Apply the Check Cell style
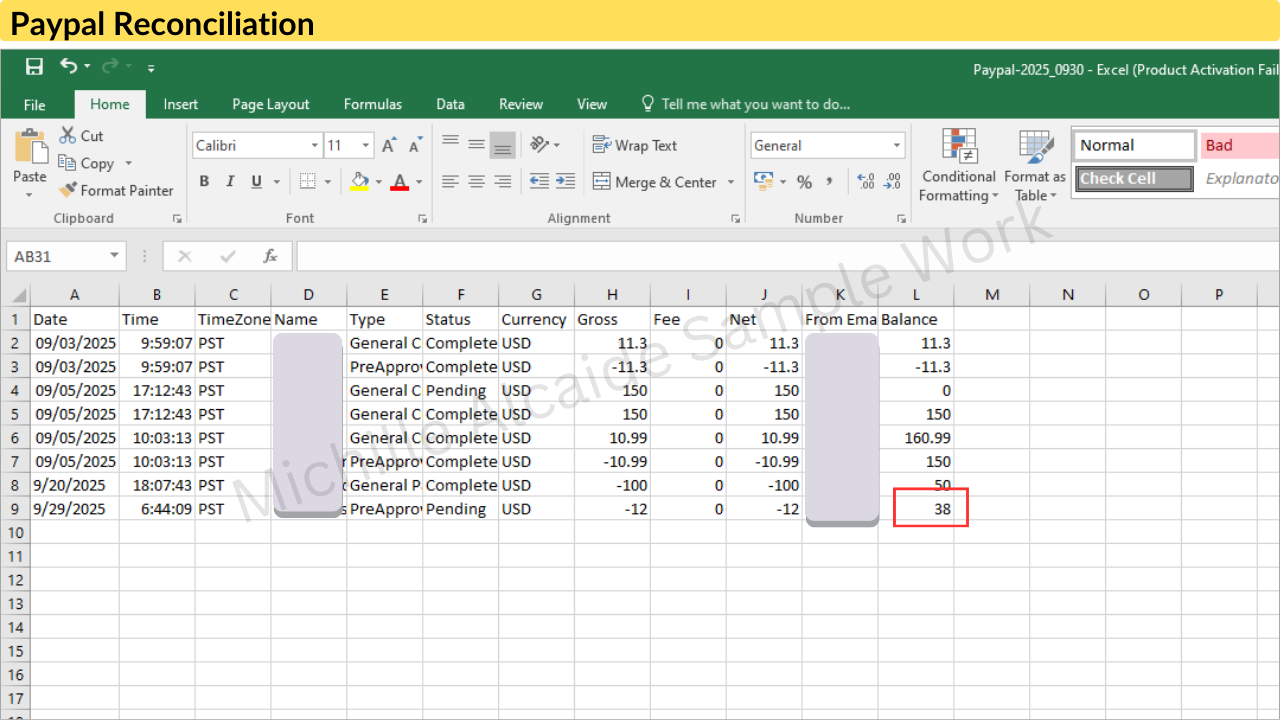1280x720 pixels. pos(1134,179)
